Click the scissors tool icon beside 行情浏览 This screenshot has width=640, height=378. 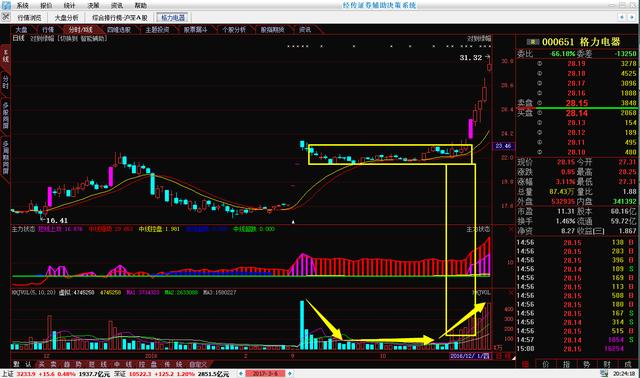pyautogui.click(x=6, y=17)
